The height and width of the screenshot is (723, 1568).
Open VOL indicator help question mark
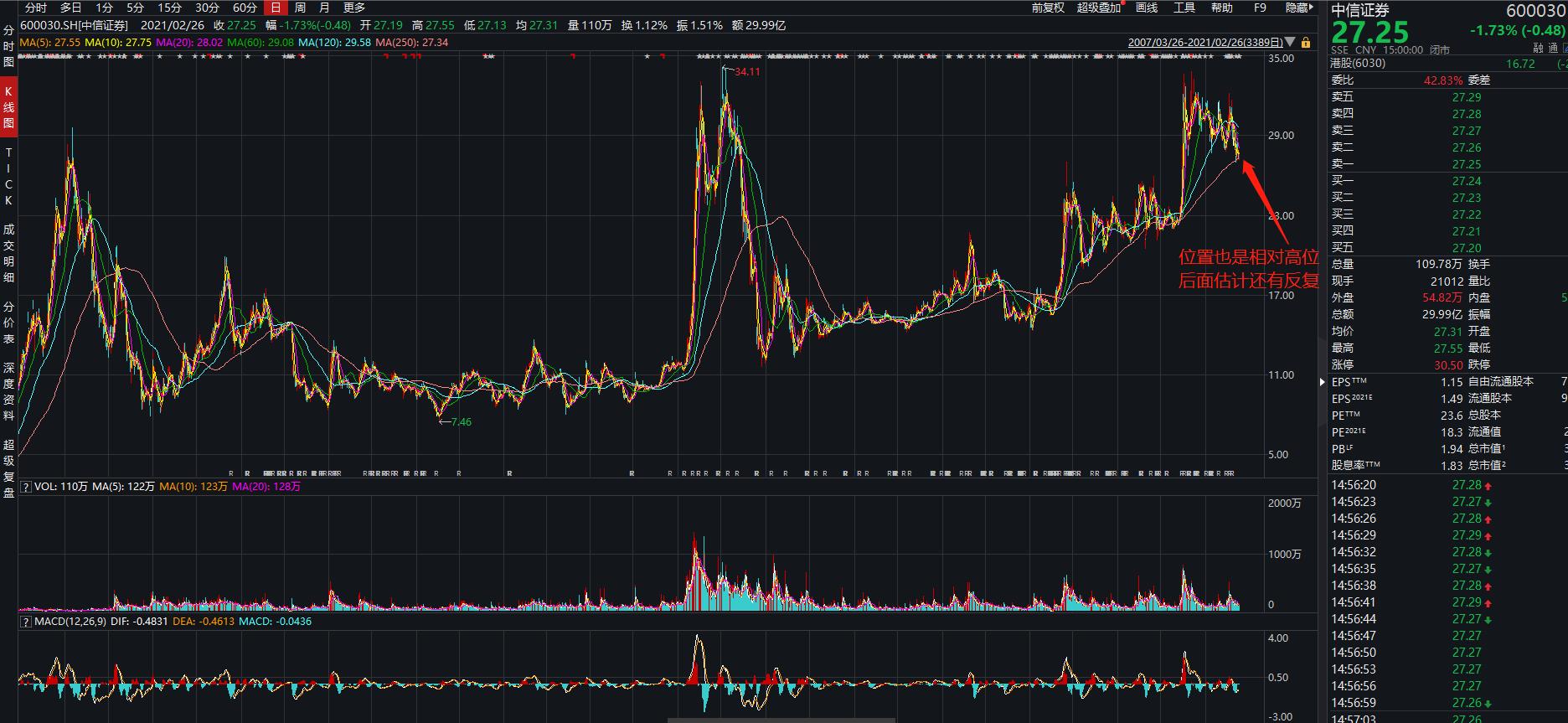pyautogui.click(x=25, y=487)
